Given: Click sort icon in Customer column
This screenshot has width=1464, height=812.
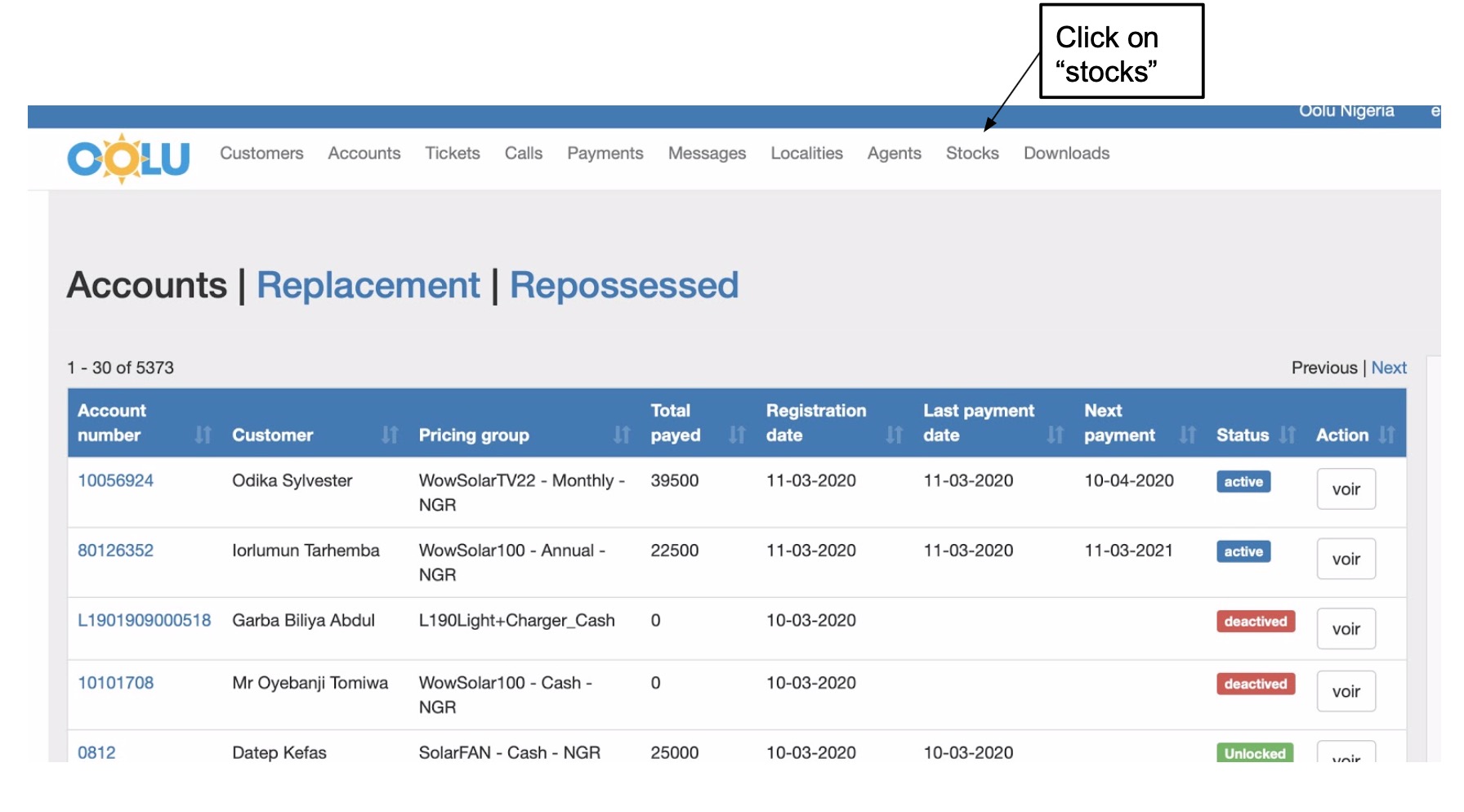Looking at the screenshot, I should [x=390, y=435].
